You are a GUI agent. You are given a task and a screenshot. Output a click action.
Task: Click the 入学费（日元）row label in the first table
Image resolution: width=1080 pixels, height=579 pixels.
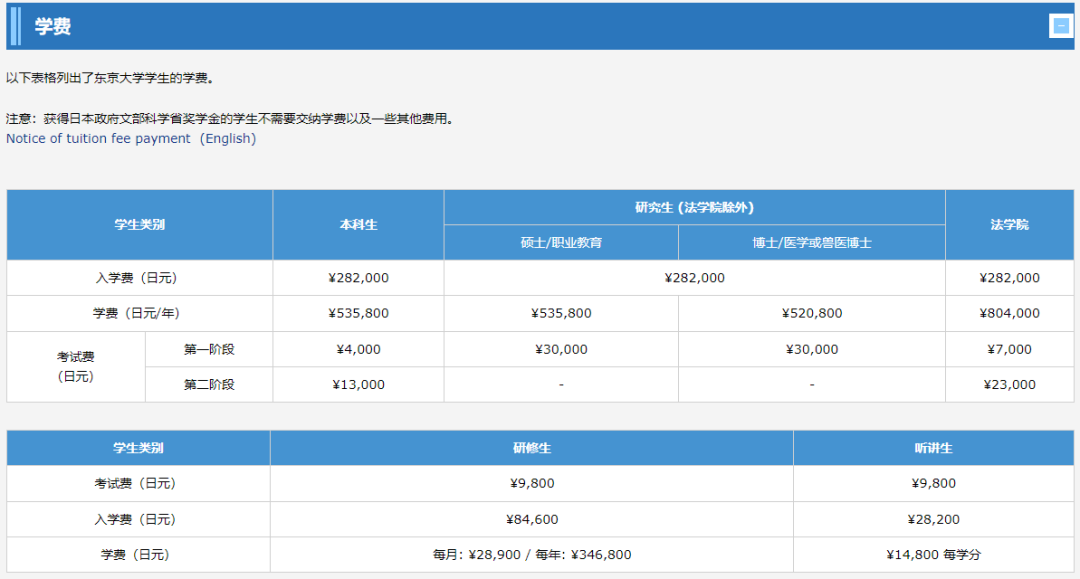pyautogui.click(x=140, y=278)
